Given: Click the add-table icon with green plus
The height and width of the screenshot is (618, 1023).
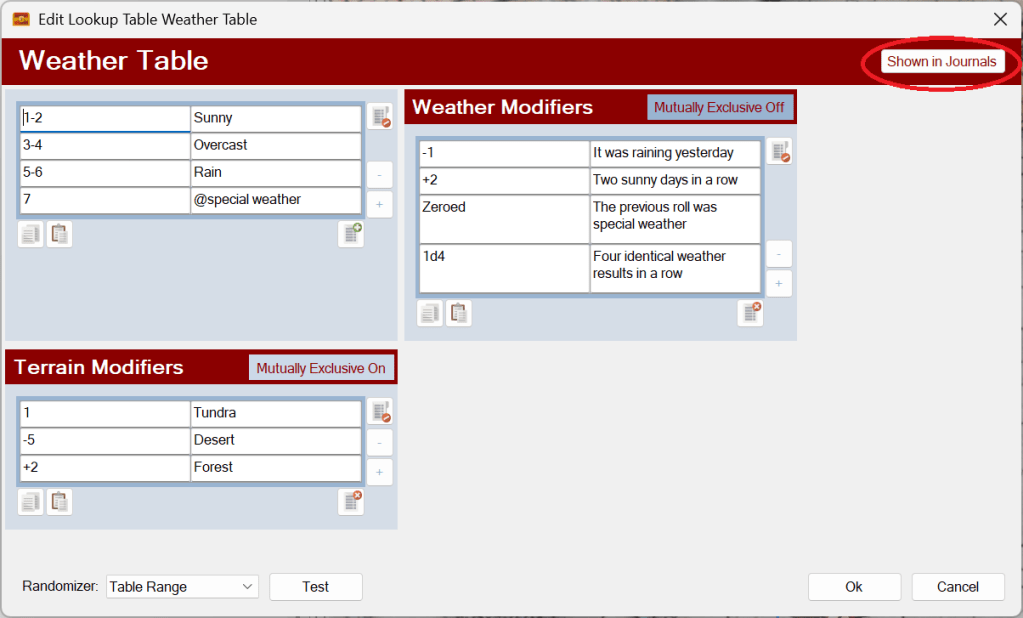Looking at the screenshot, I should coord(351,234).
